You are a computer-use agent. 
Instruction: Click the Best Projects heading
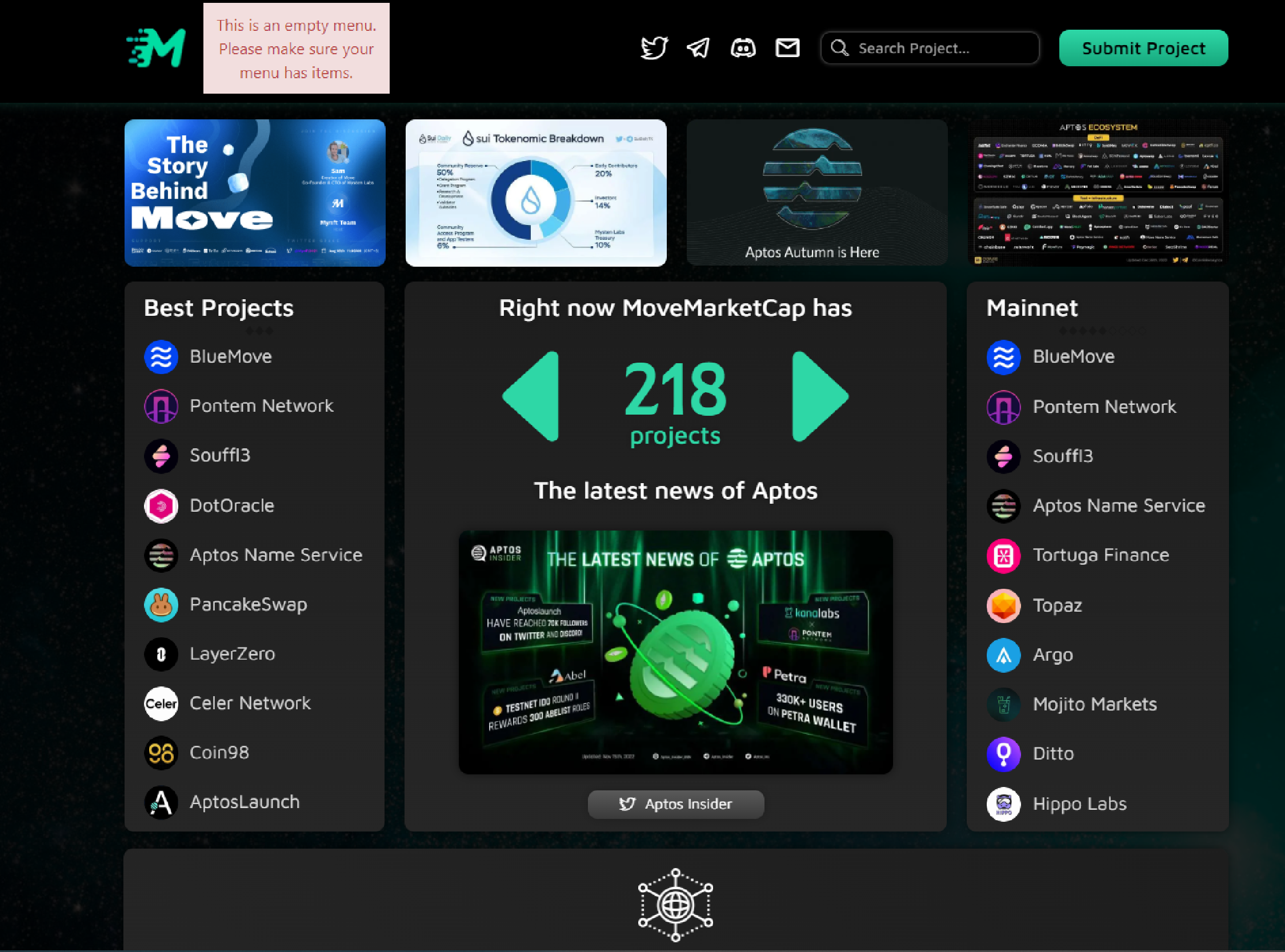pos(218,308)
